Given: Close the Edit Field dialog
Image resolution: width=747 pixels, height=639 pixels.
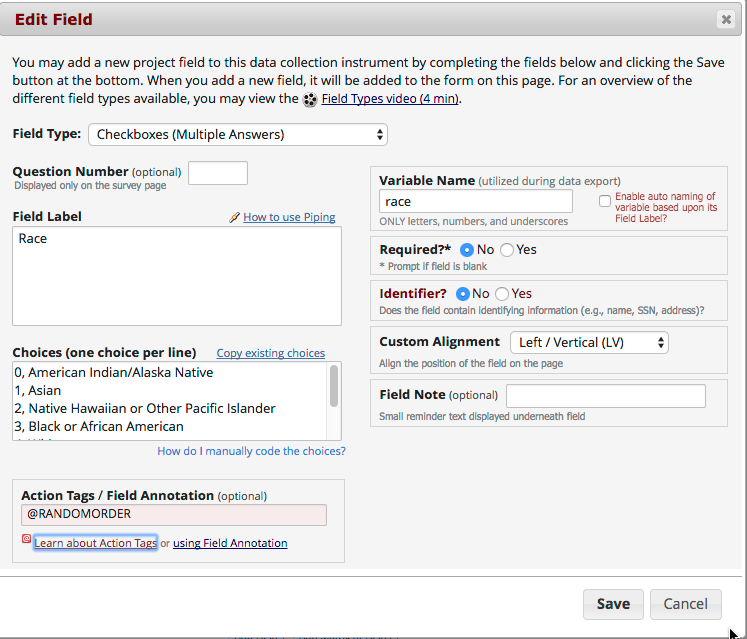Looking at the screenshot, I should [726, 20].
